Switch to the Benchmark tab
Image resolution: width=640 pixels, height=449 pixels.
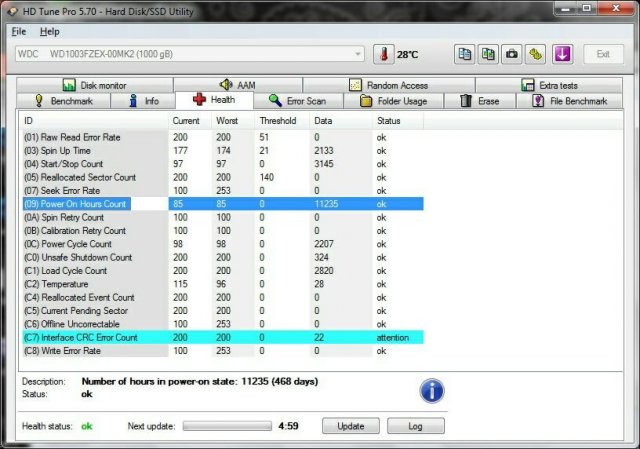pos(63,101)
